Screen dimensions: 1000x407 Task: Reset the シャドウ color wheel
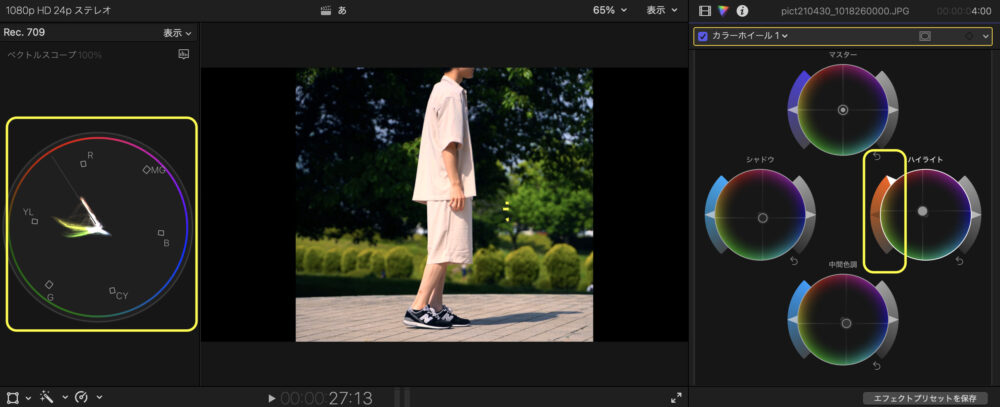[x=793, y=261]
